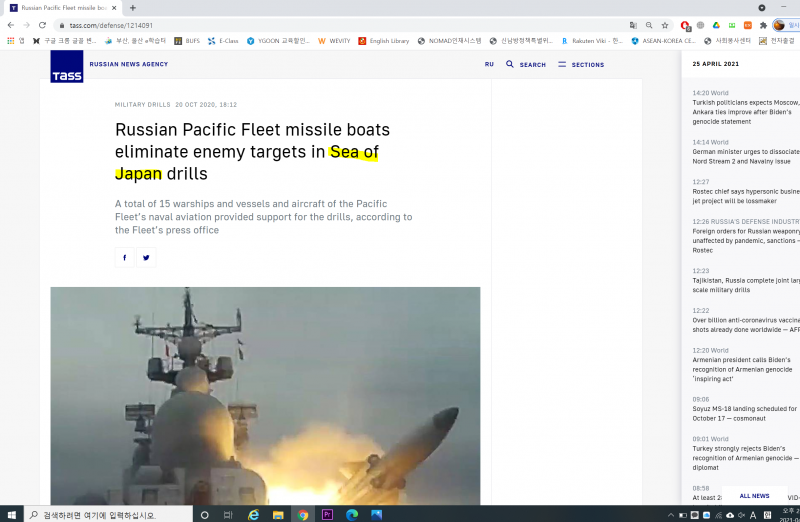
Task: Open the ALL NEWS link
Action: (754, 495)
